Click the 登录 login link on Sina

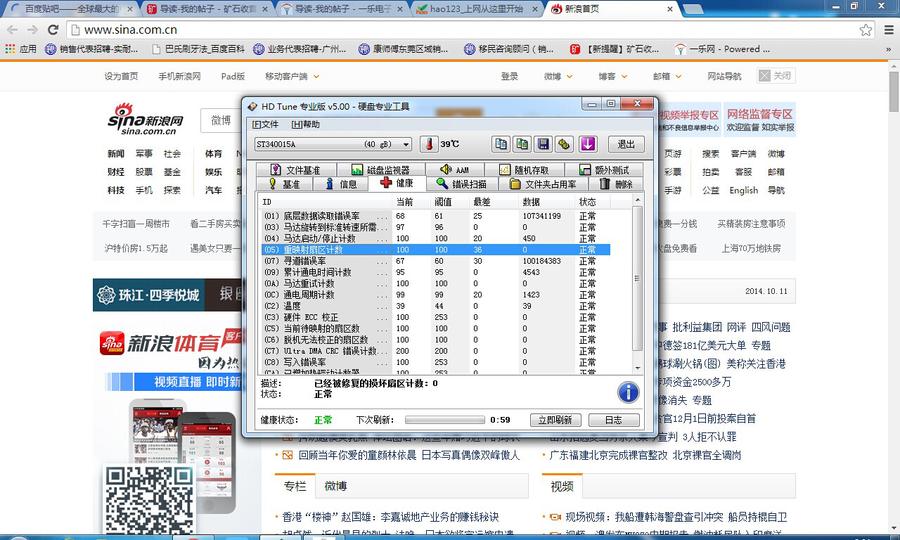point(509,76)
